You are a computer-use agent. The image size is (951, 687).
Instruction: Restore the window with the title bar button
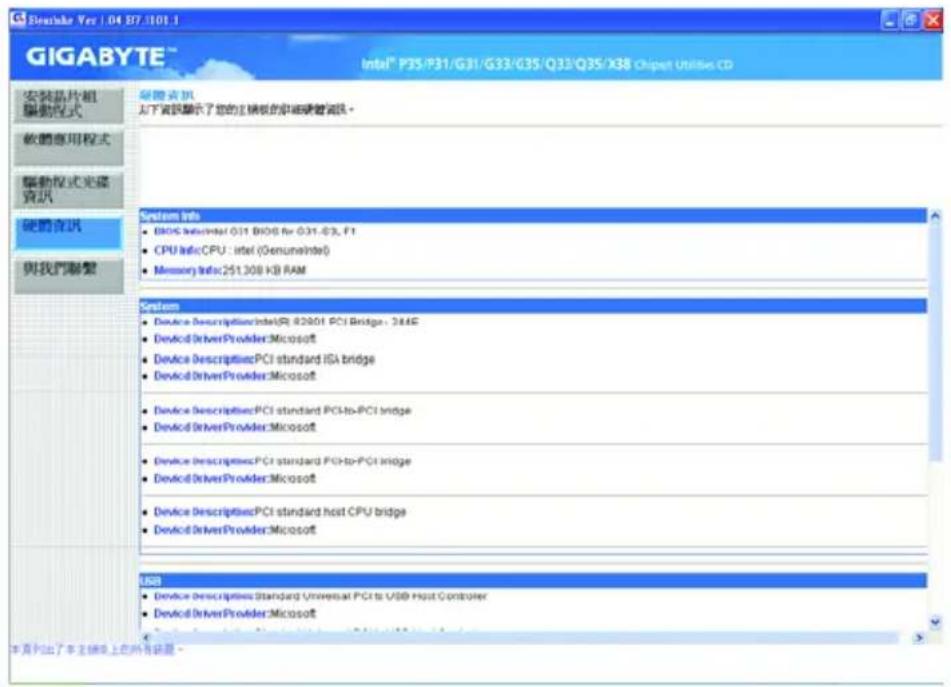pos(910,21)
